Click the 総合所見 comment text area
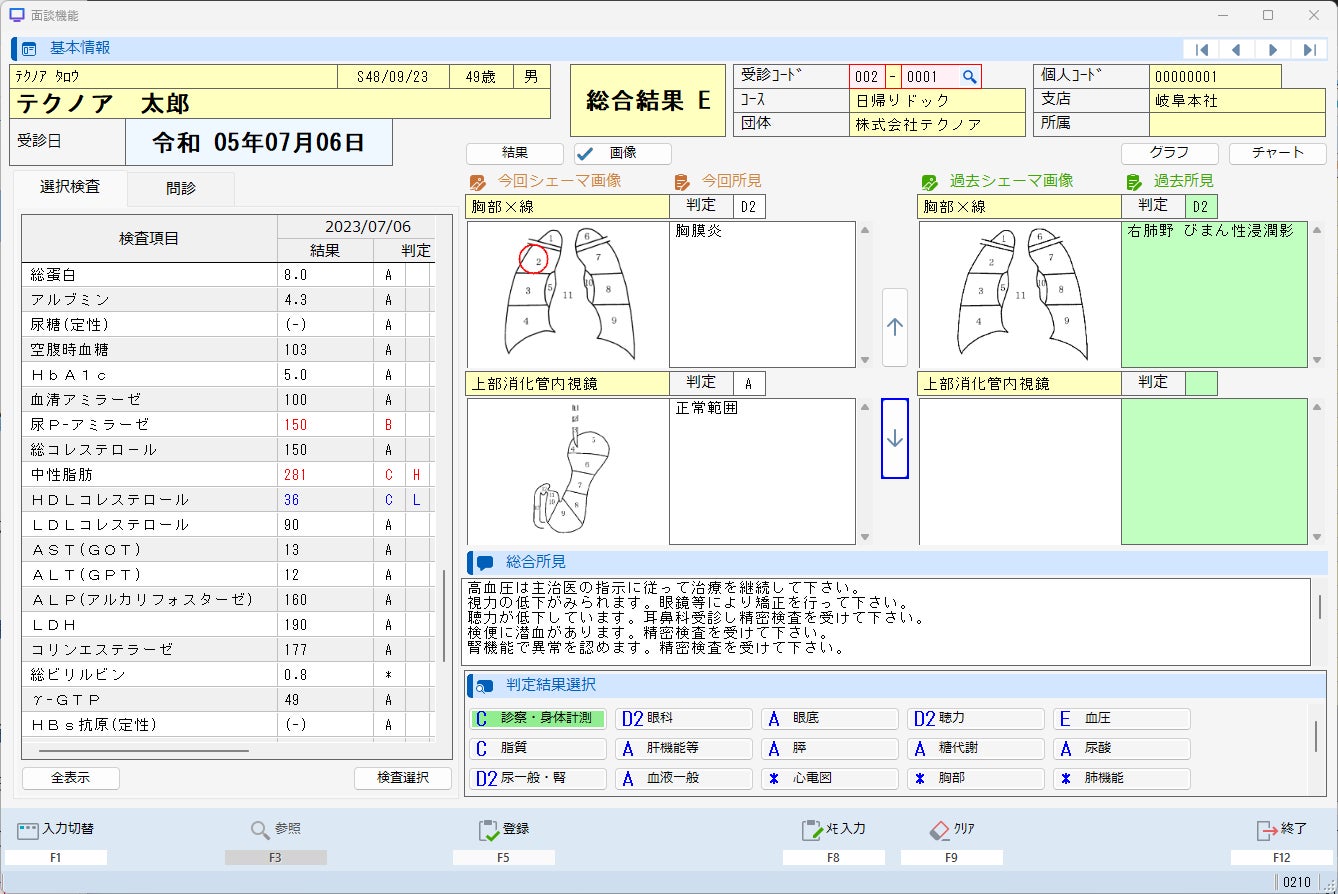Image resolution: width=1338 pixels, height=894 pixels. point(886,622)
